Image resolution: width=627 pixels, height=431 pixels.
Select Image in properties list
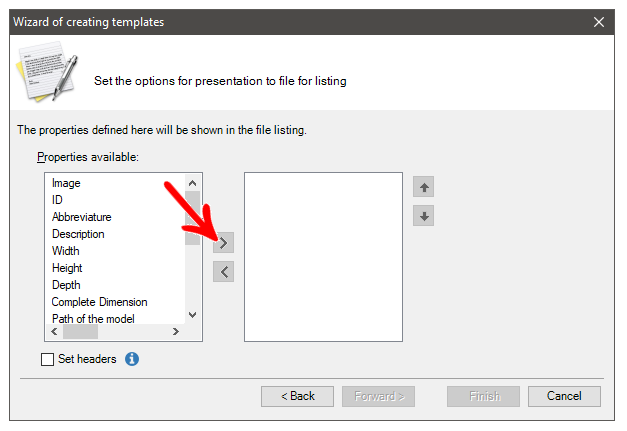pos(66,183)
